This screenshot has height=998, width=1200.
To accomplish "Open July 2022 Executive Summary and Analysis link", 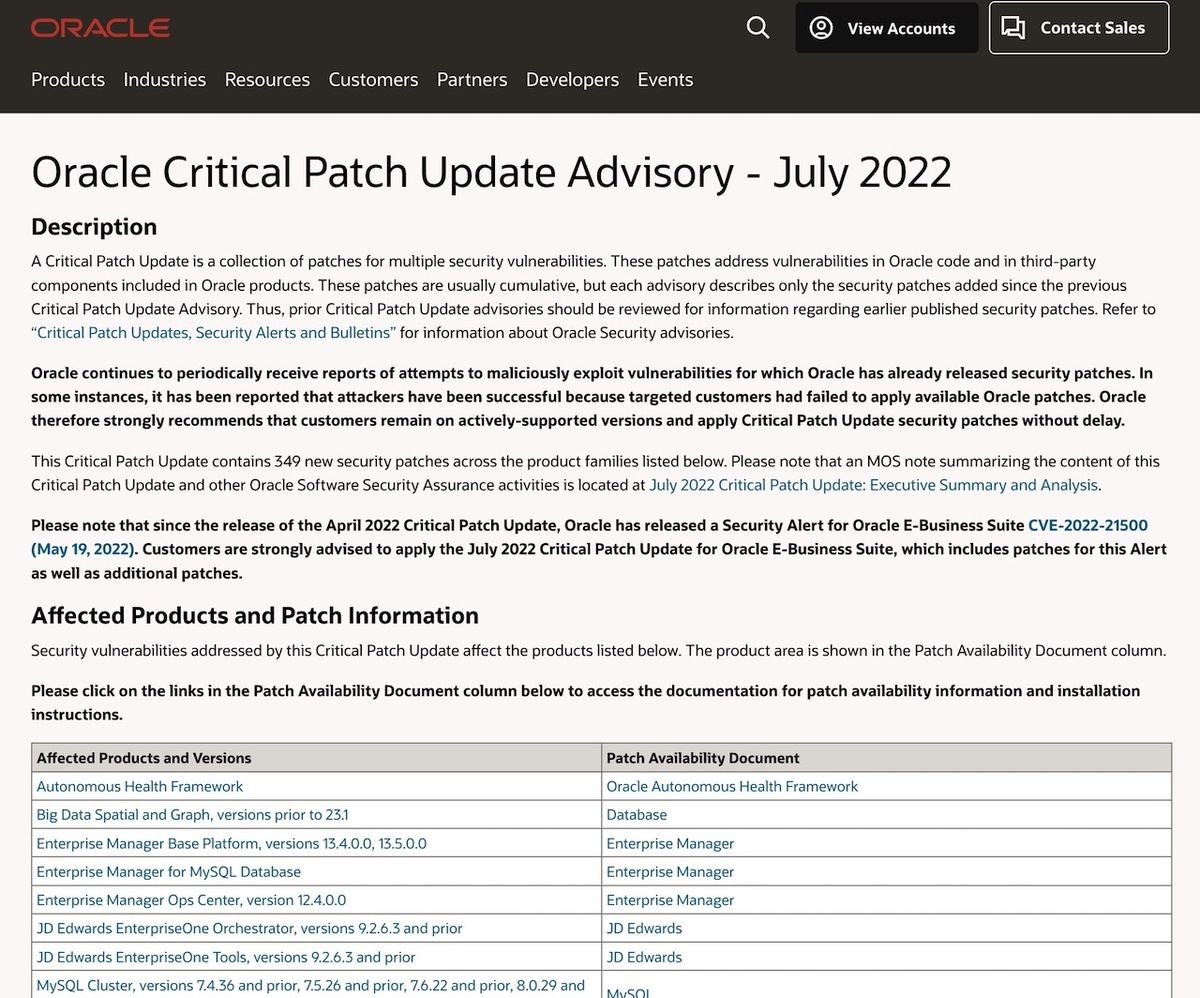I will click(874, 485).
